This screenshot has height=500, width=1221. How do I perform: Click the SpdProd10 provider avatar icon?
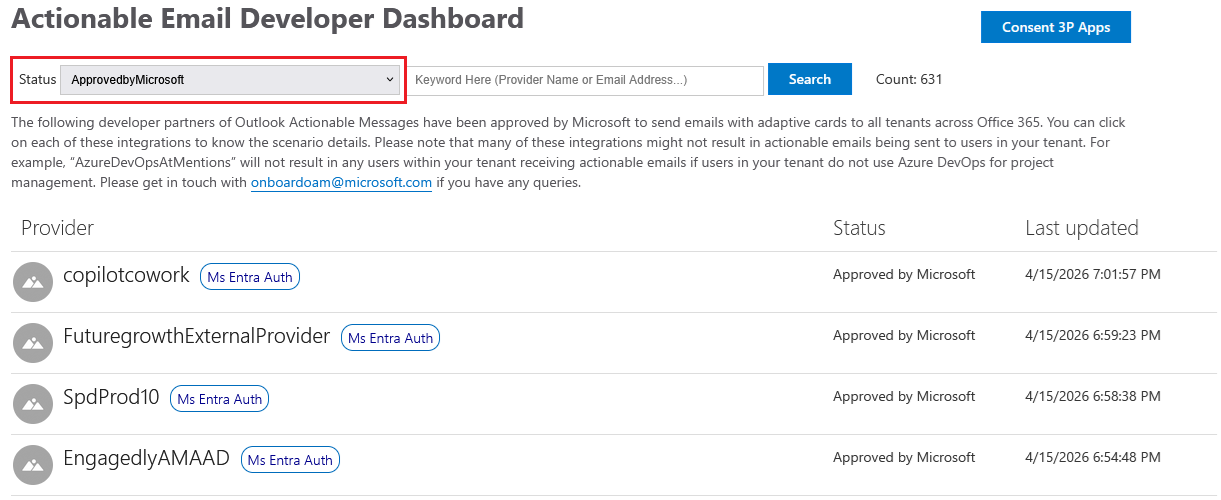tap(33, 404)
